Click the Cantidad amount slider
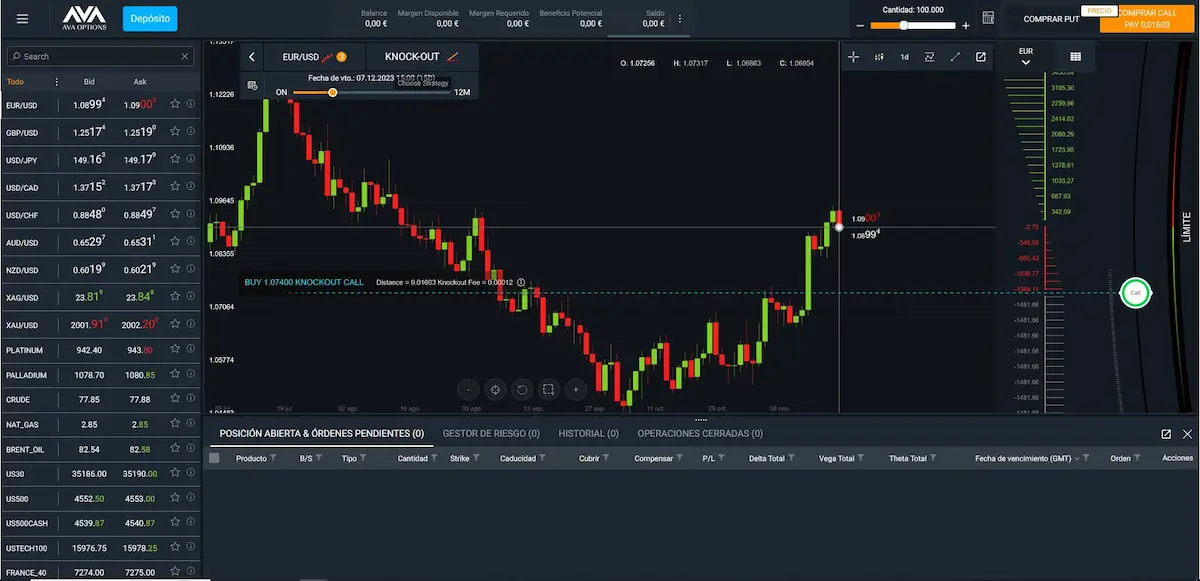The image size is (1200, 581). (x=916, y=25)
